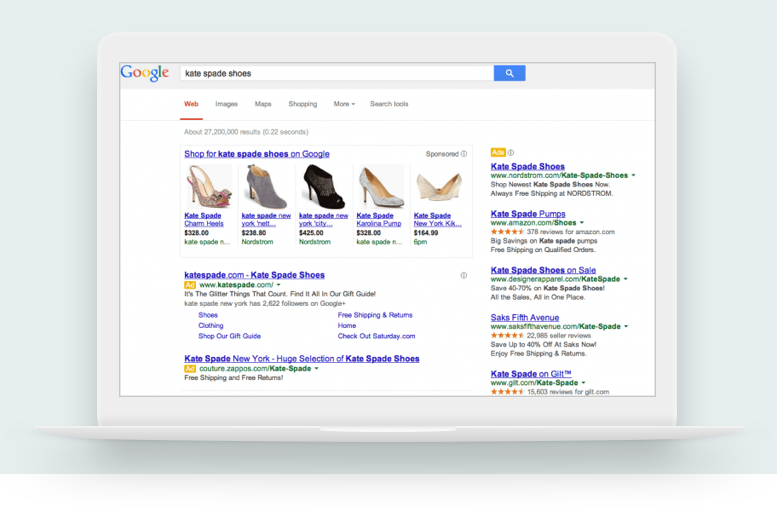Click the Google logo

pos(145,73)
